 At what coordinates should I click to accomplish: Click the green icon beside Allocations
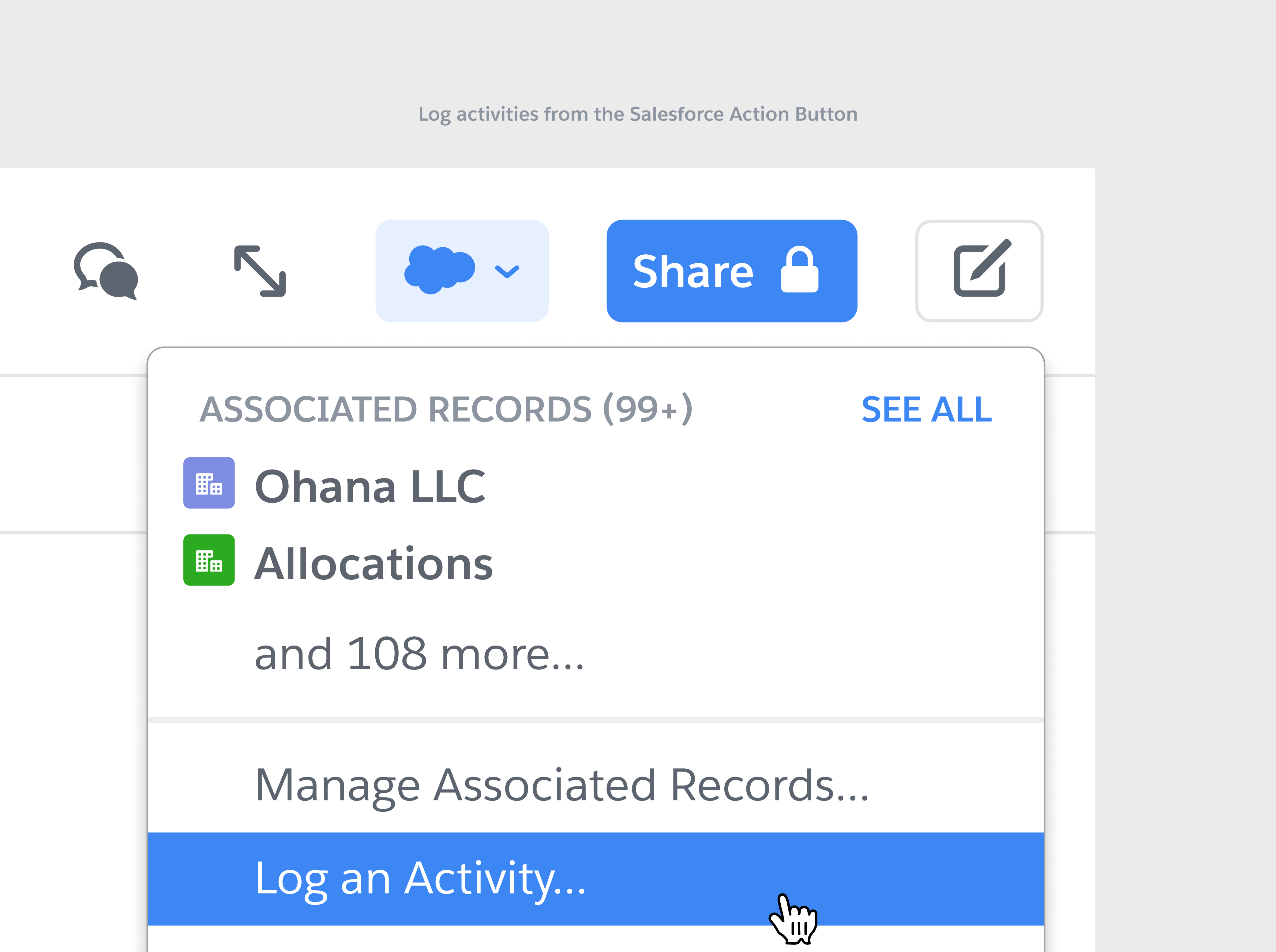208,560
